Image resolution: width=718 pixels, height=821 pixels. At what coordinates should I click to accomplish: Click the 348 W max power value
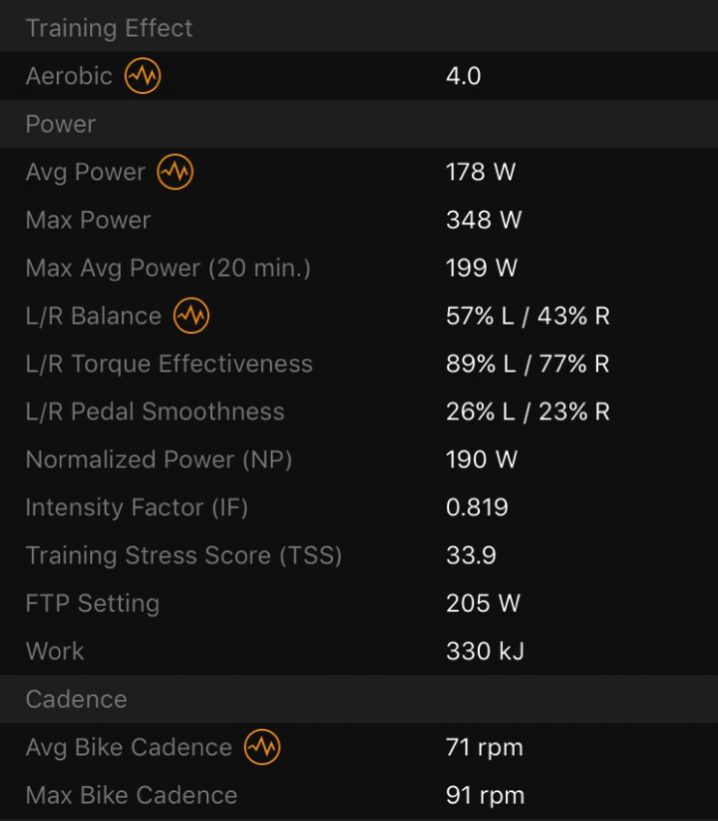[x=484, y=220]
